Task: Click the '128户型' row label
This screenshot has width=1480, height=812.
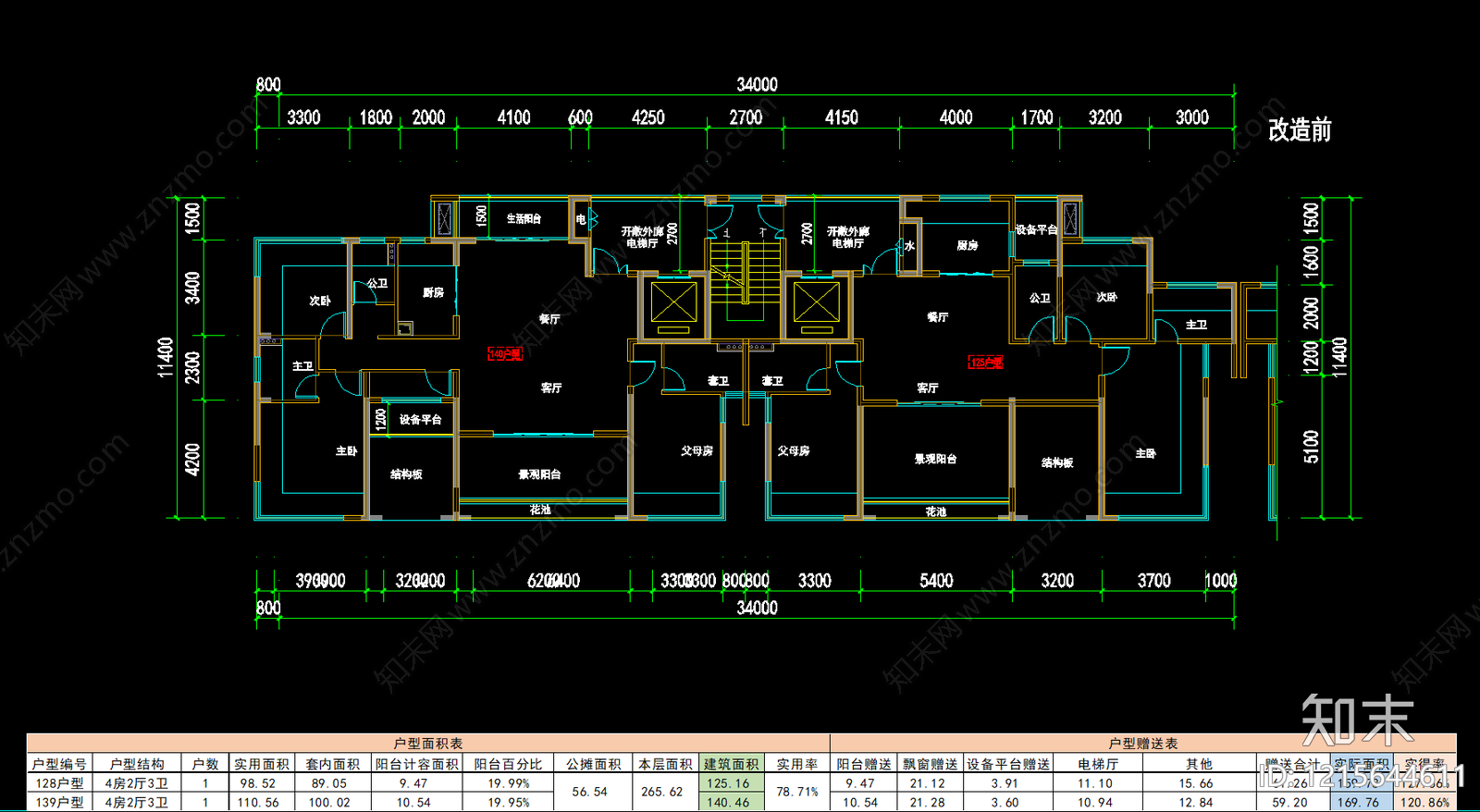Action: tap(59, 783)
